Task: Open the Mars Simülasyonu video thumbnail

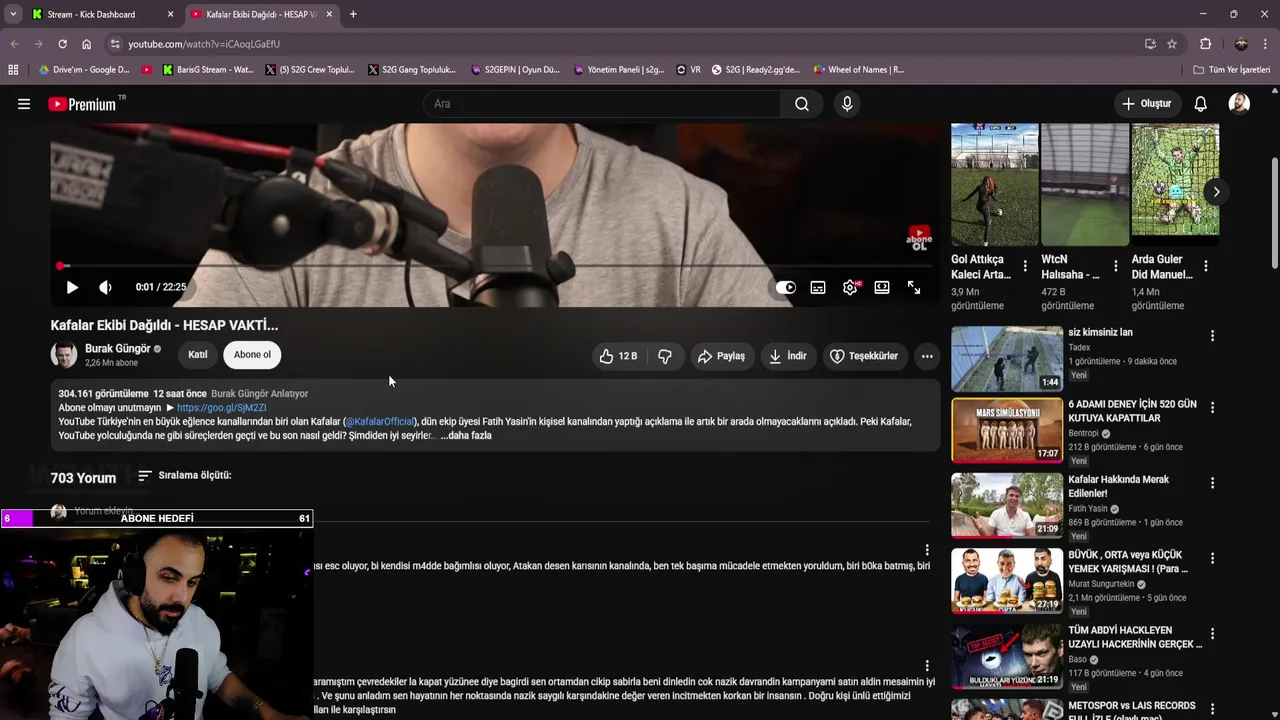Action: (x=1007, y=430)
